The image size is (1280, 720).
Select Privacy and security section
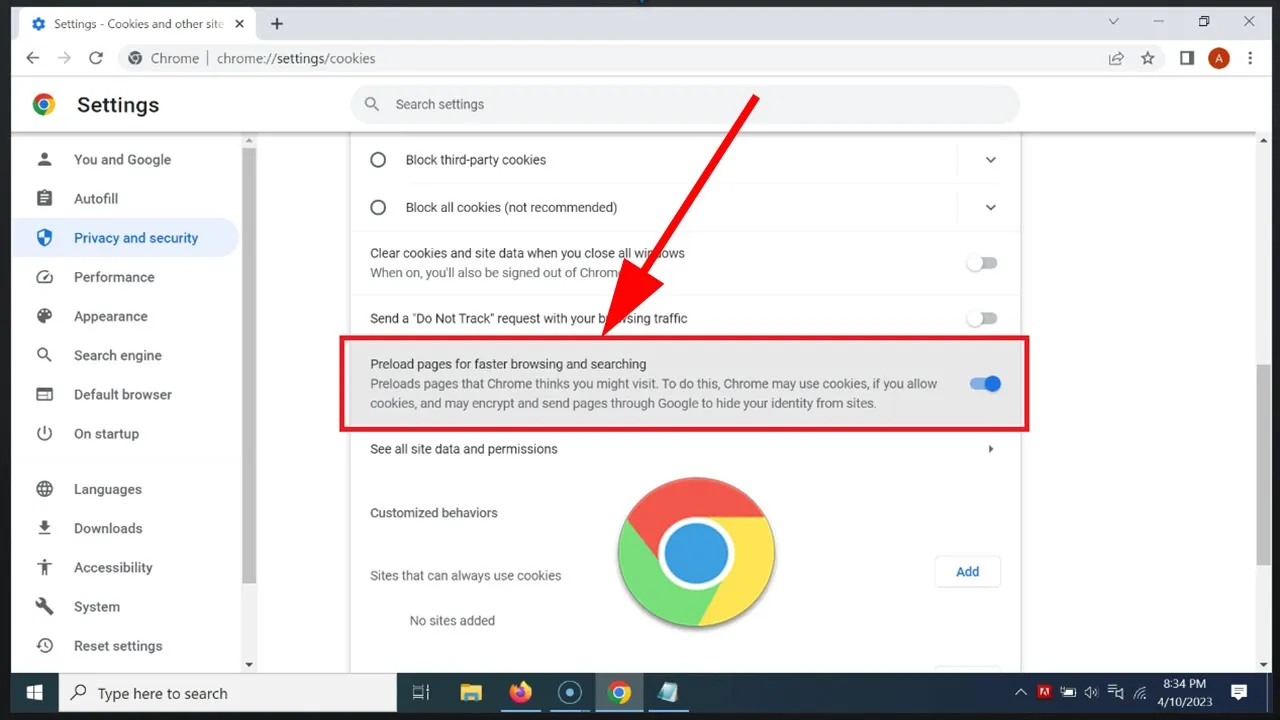coord(125,238)
